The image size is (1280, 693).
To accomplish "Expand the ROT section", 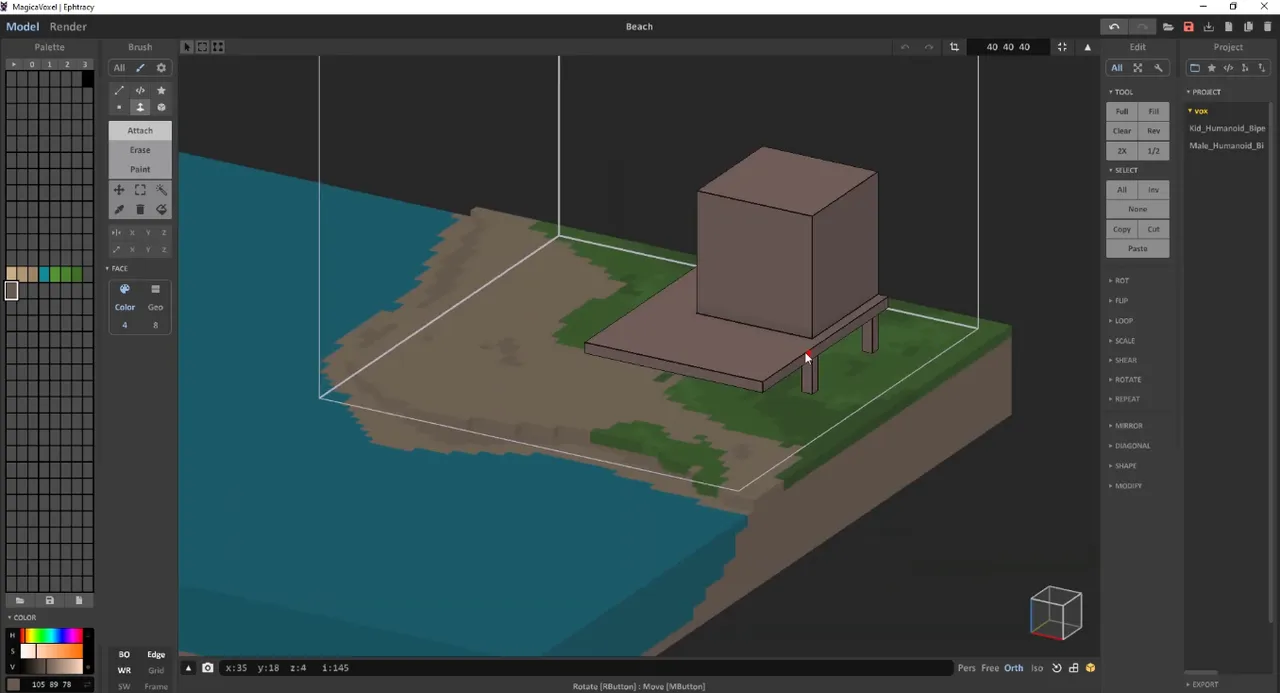I will click(x=1120, y=281).
